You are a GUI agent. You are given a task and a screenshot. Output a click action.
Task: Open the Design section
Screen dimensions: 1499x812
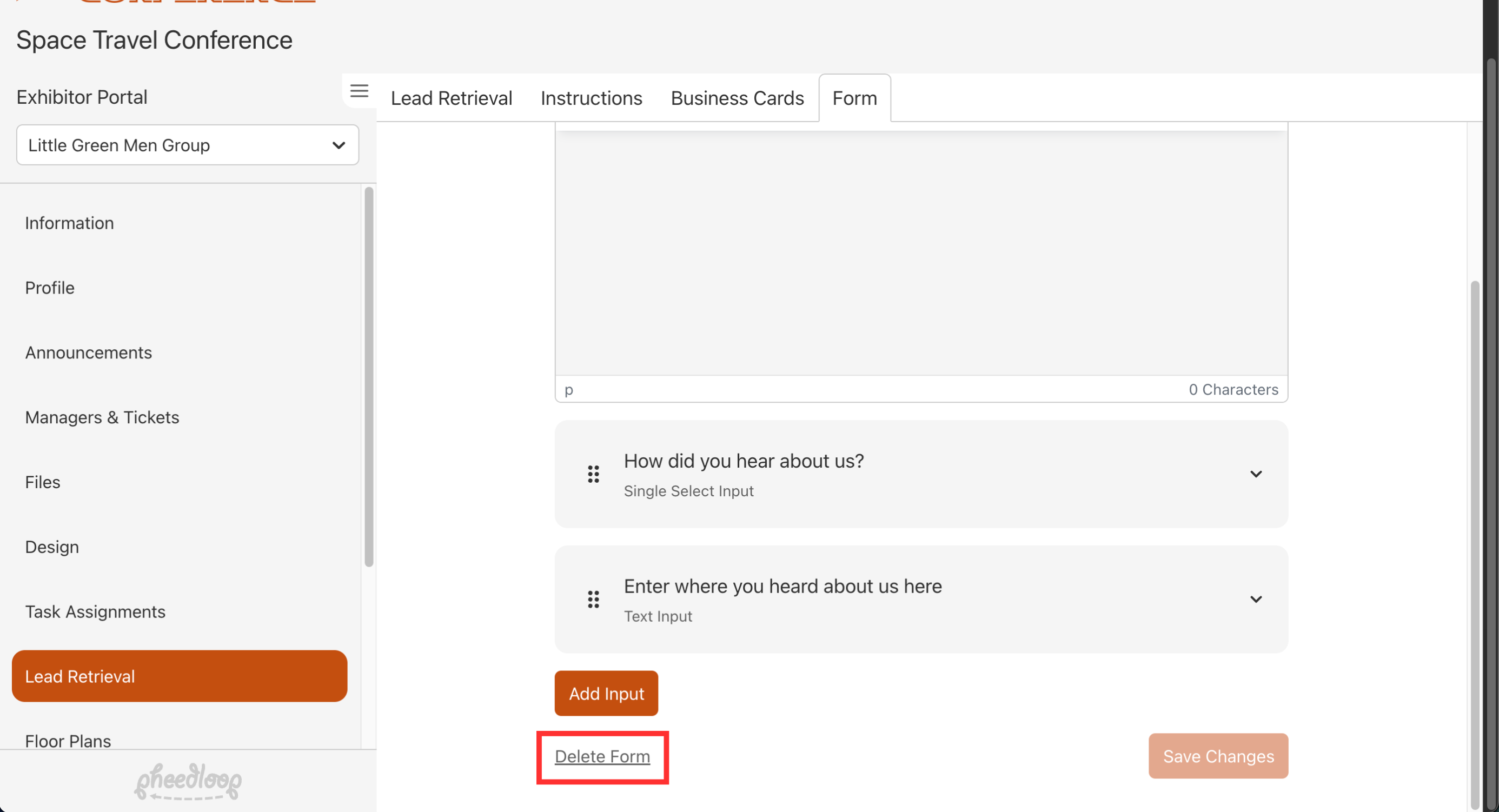[52, 547]
